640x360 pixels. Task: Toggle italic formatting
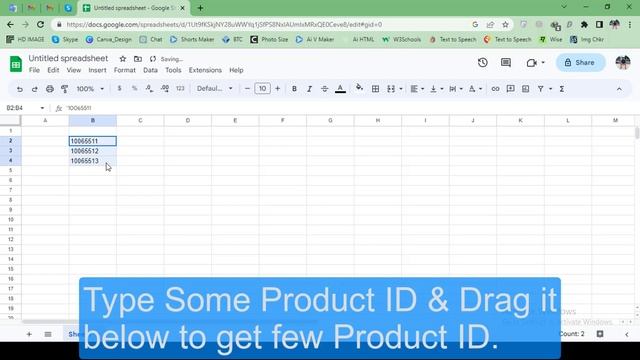pyautogui.click(x=309, y=89)
